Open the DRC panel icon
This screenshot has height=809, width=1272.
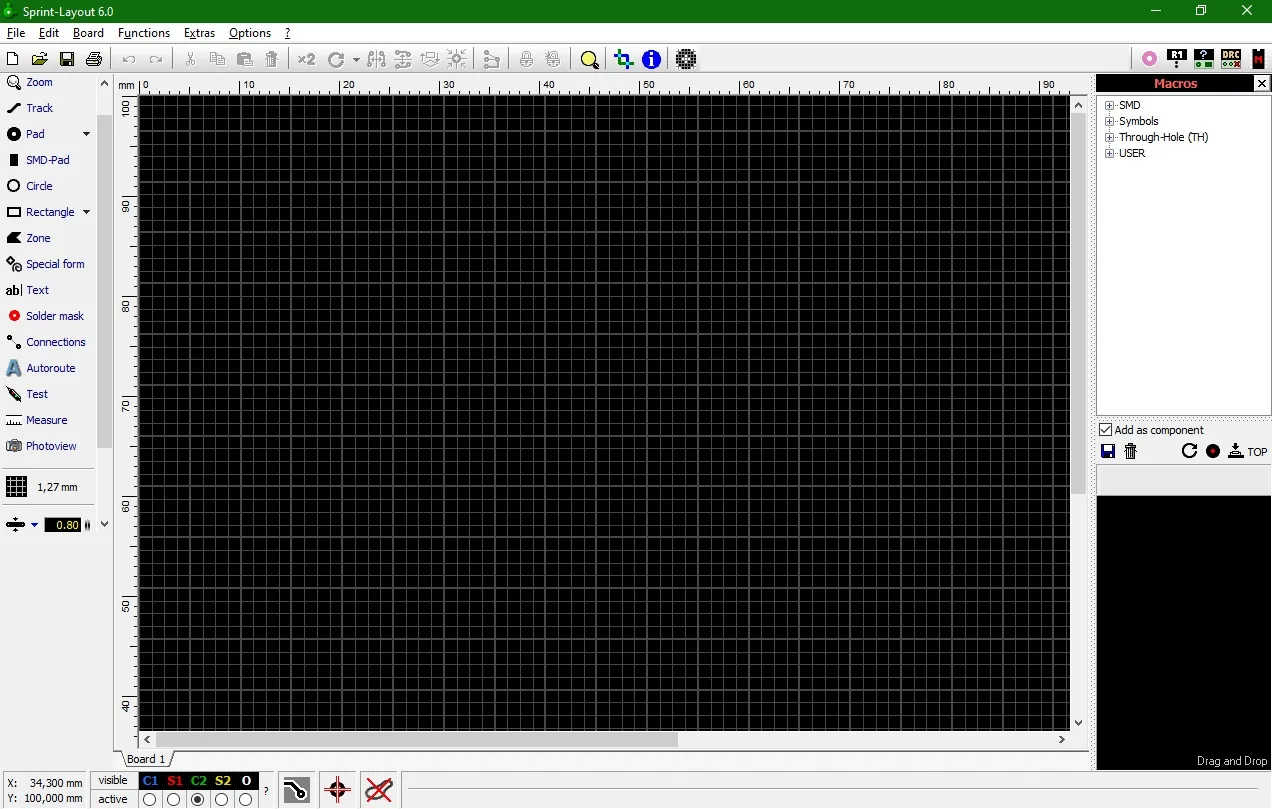pyautogui.click(x=1231, y=60)
